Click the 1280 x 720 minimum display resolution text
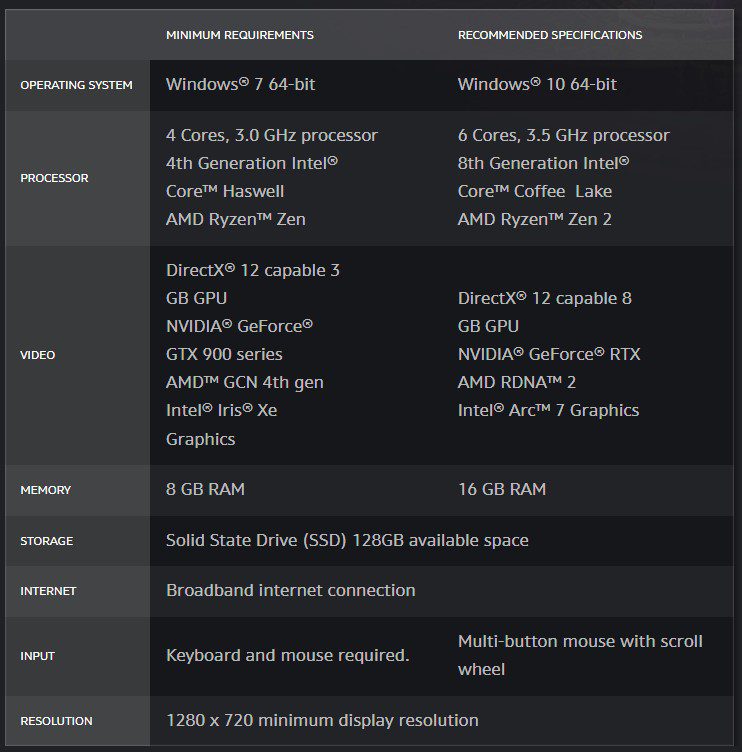Screen dimensions: 742x752 322,720
